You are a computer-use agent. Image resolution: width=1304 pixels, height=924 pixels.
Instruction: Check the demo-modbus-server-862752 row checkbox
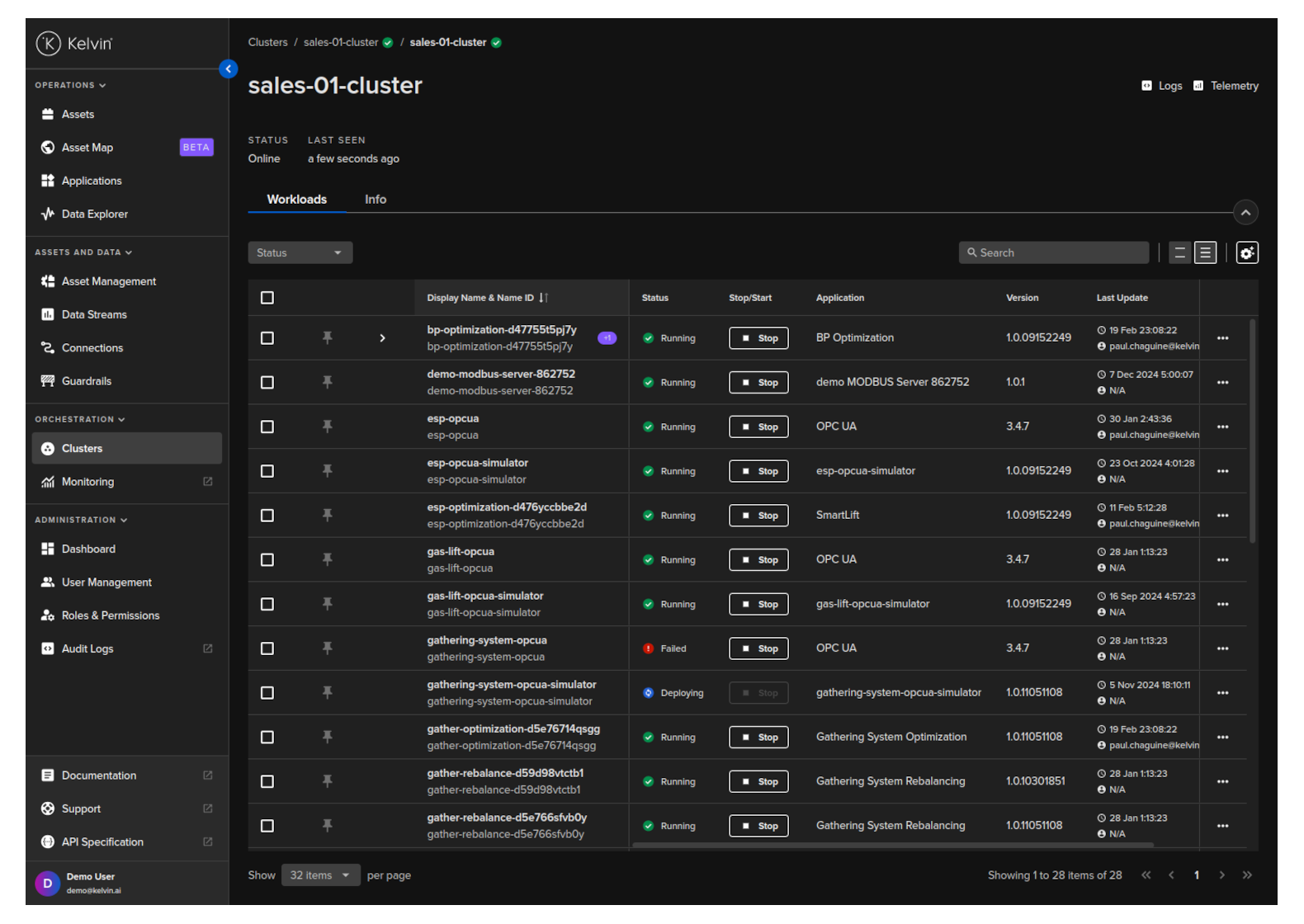pyautogui.click(x=267, y=383)
